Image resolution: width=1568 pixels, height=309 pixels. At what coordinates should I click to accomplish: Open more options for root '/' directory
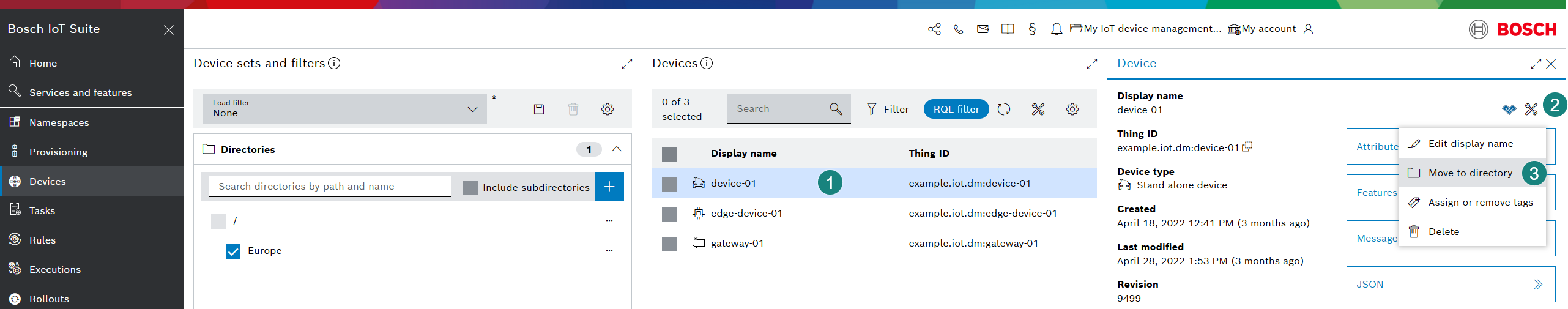click(609, 220)
